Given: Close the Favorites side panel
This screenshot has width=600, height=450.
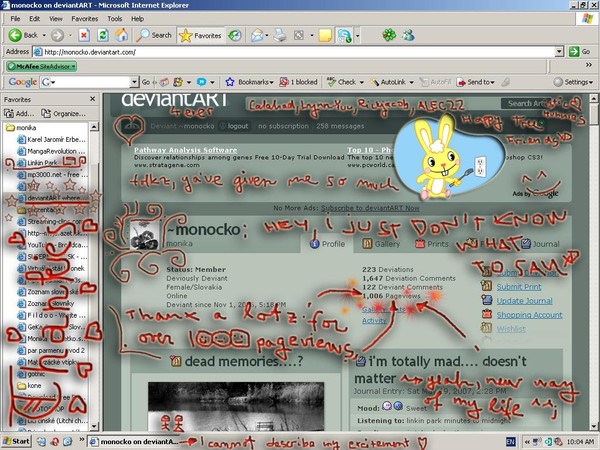Looking at the screenshot, I should pos(92,99).
